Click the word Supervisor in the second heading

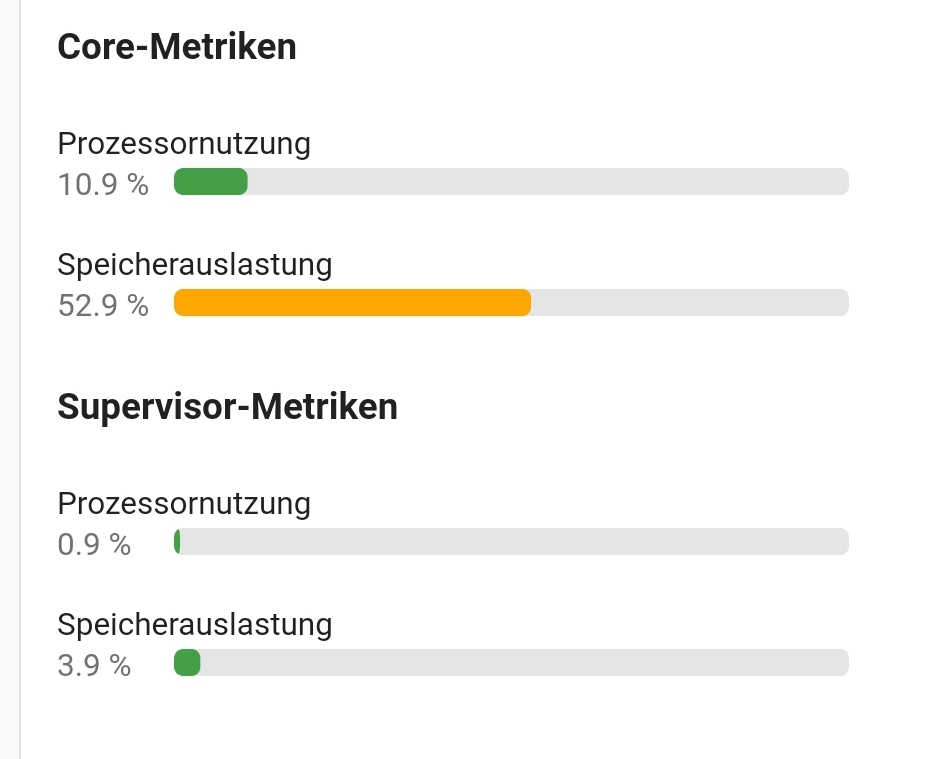[x=149, y=407]
